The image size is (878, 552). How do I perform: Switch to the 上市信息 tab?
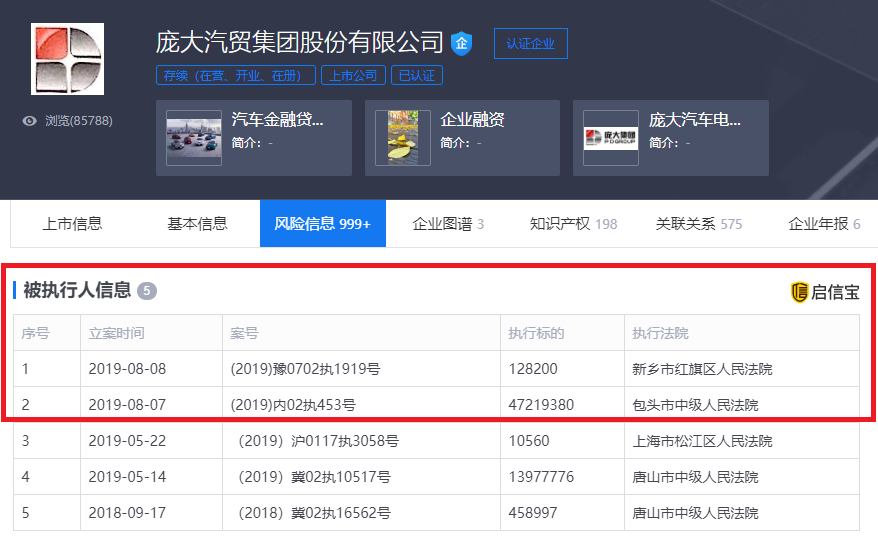coord(73,224)
